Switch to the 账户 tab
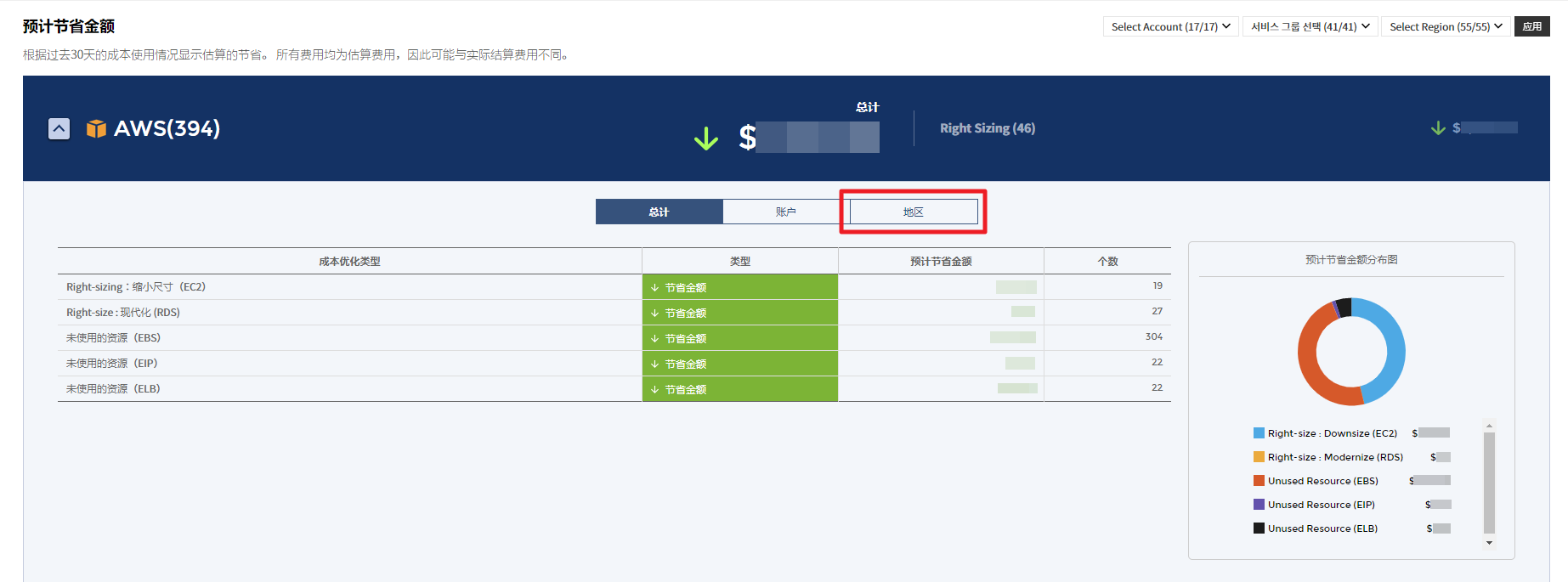This screenshot has height=582, width=1568. [785, 212]
